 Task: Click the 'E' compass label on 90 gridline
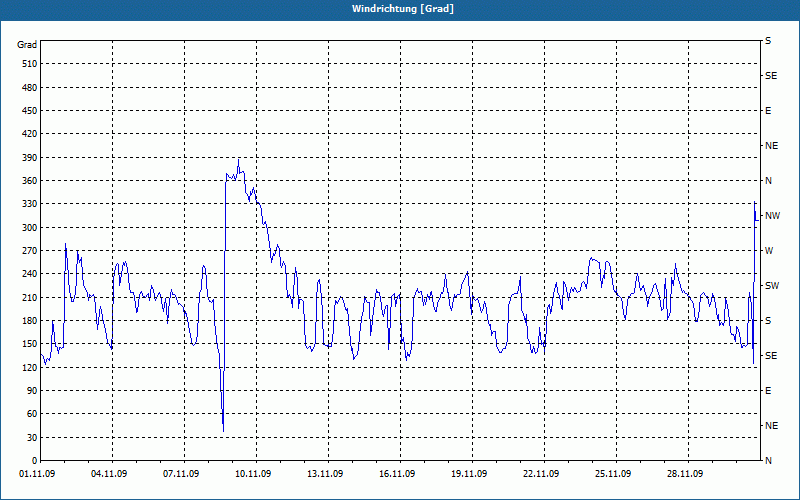point(768,391)
